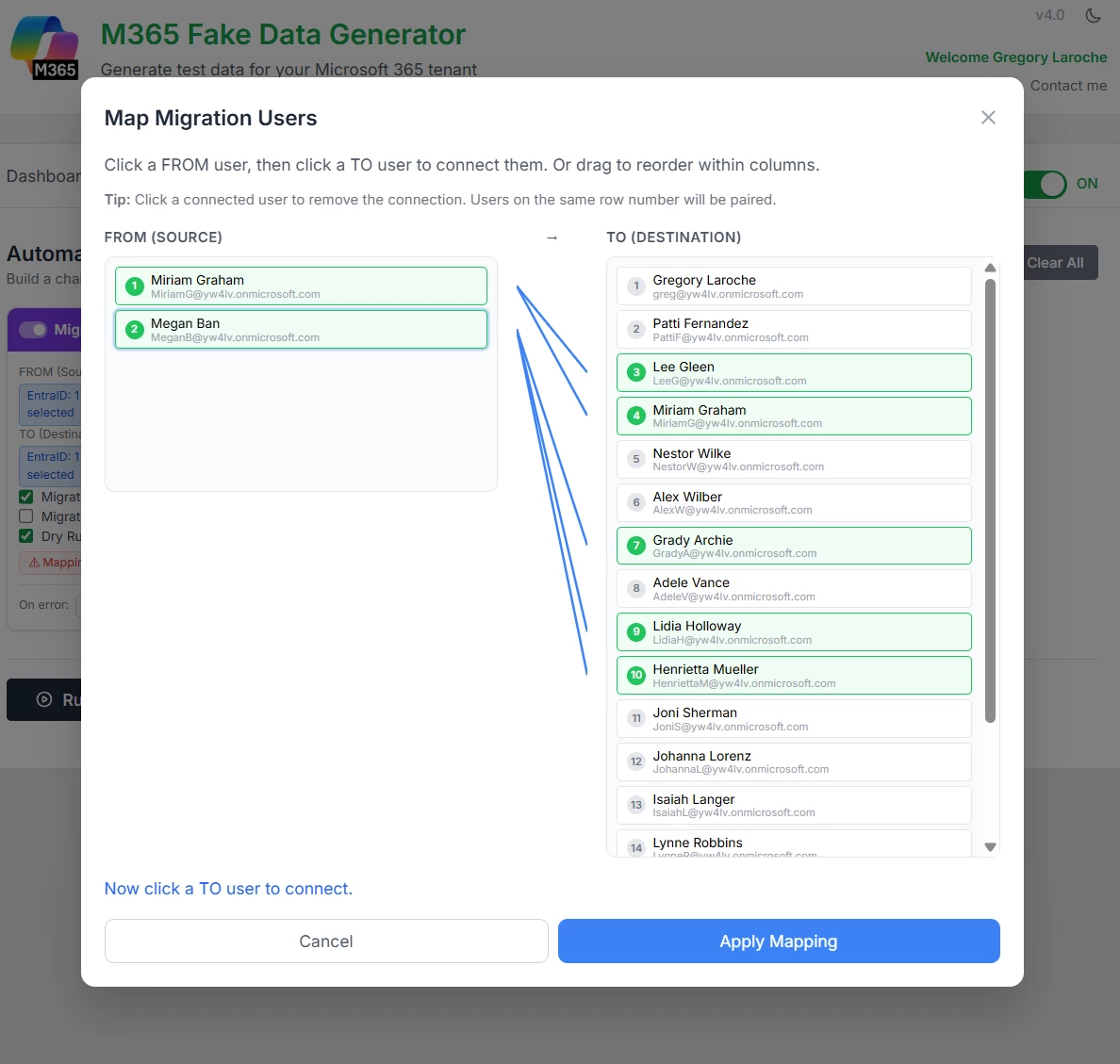The width and height of the screenshot is (1120, 1064).
Task: Choose Johanna Lorenz as destination user
Action: [x=793, y=761]
